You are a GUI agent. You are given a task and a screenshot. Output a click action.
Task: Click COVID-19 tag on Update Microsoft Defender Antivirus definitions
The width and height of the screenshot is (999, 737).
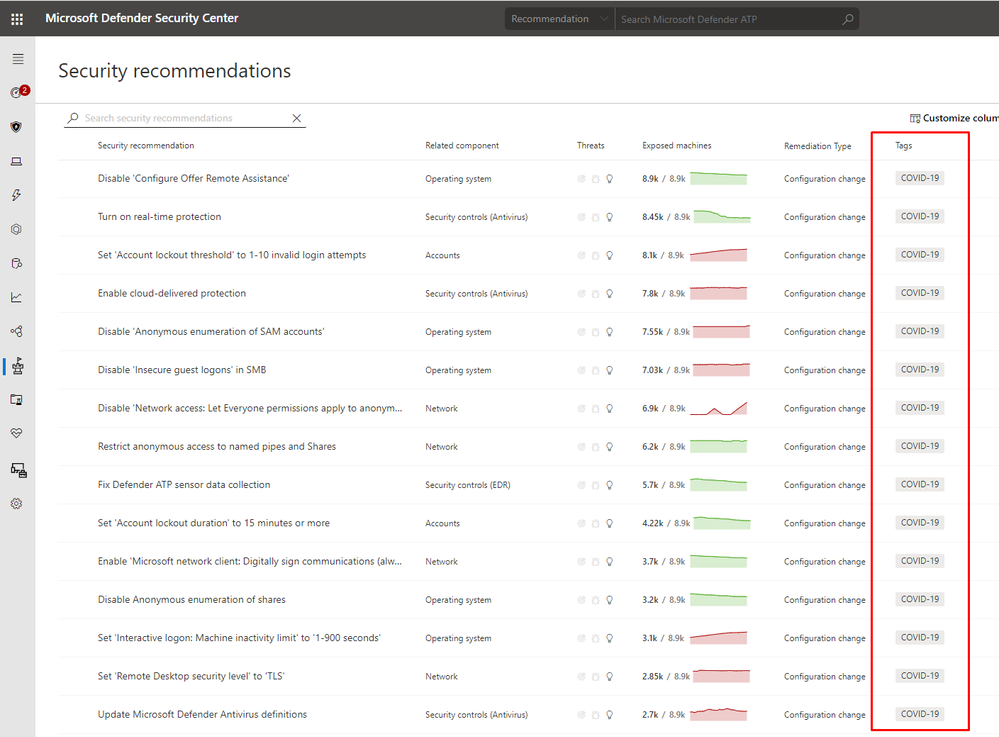point(919,714)
